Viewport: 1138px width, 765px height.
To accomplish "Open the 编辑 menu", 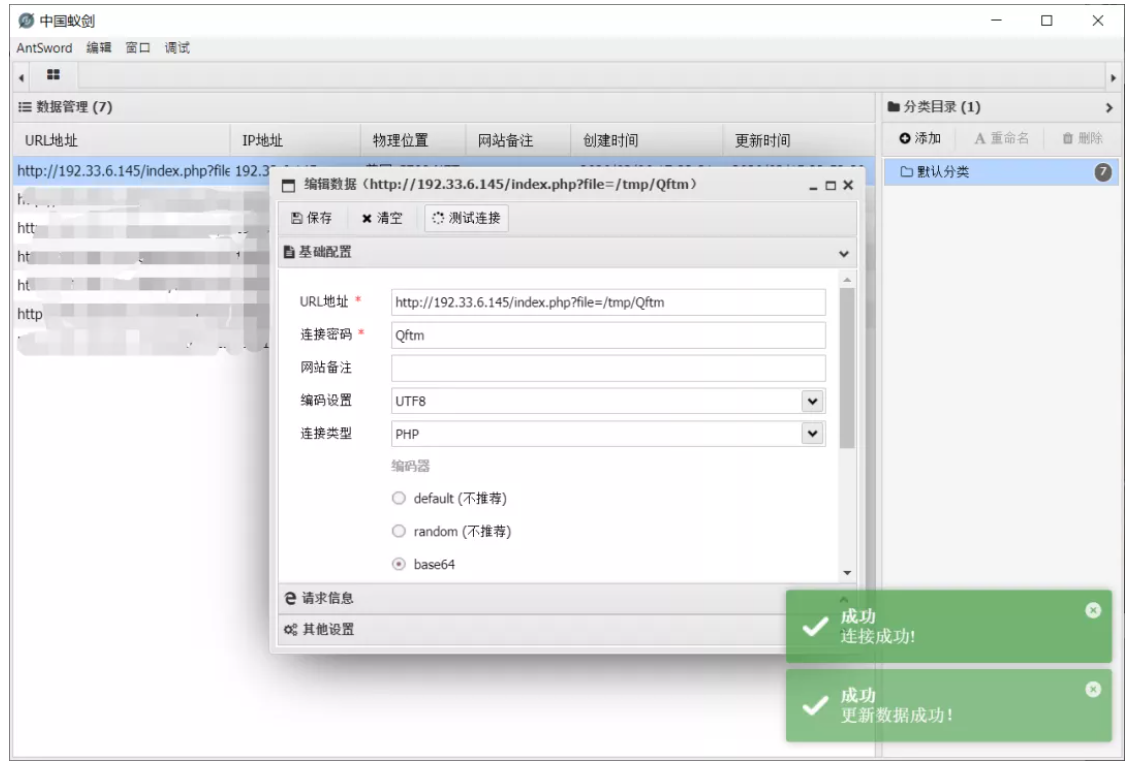I will tap(99, 48).
